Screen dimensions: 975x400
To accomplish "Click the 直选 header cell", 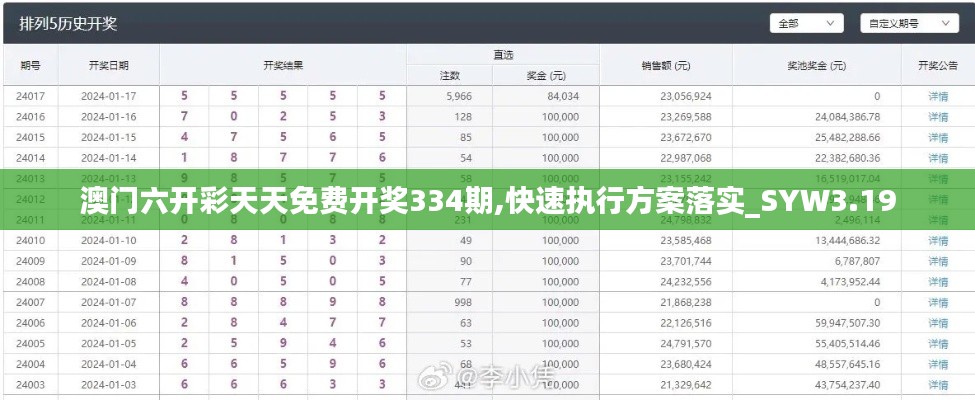I will coord(503,55).
